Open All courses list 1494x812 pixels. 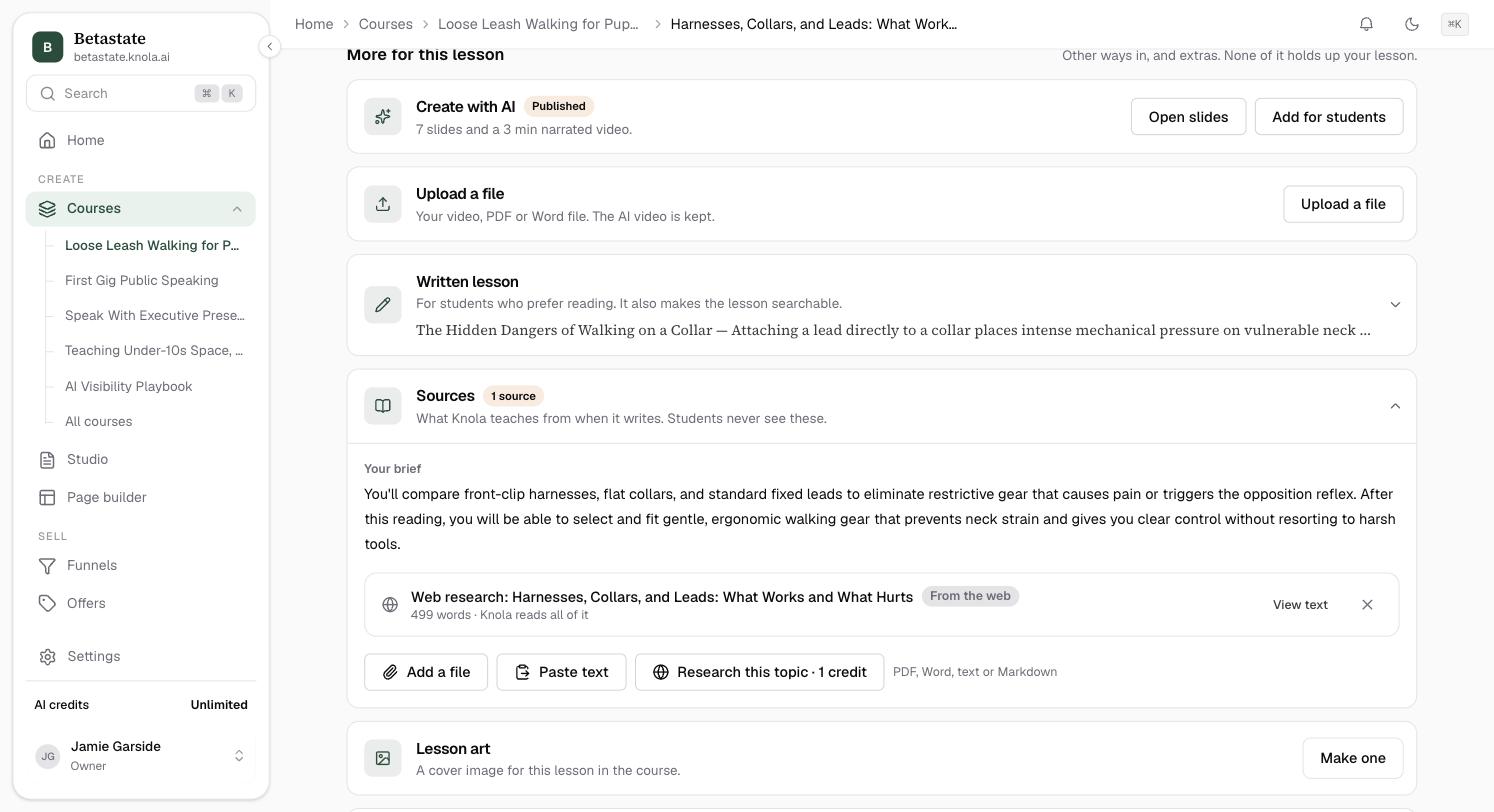[x=99, y=421]
